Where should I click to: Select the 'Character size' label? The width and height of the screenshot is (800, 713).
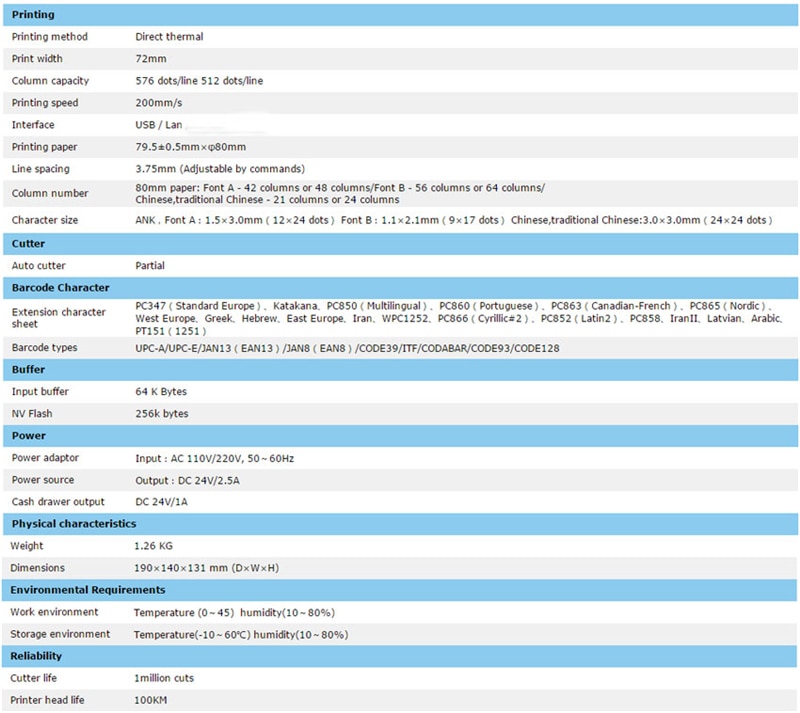point(45,220)
